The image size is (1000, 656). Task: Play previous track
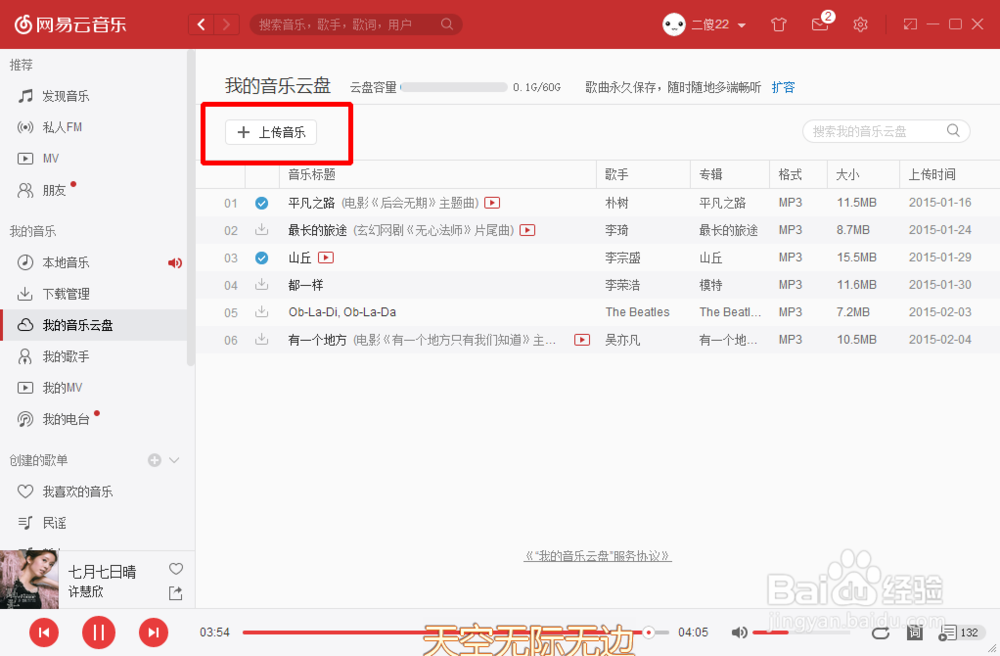pos(44,632)
